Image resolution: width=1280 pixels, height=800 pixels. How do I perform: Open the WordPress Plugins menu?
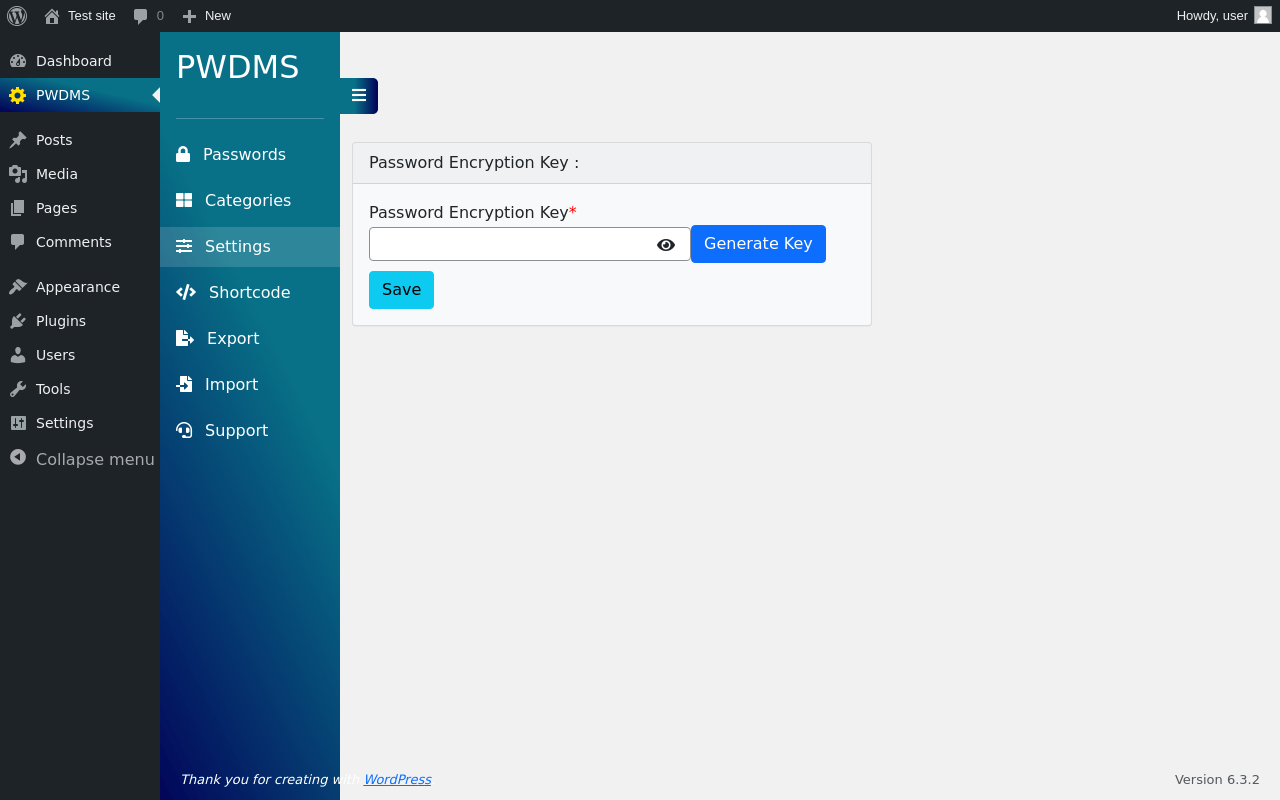80,321
